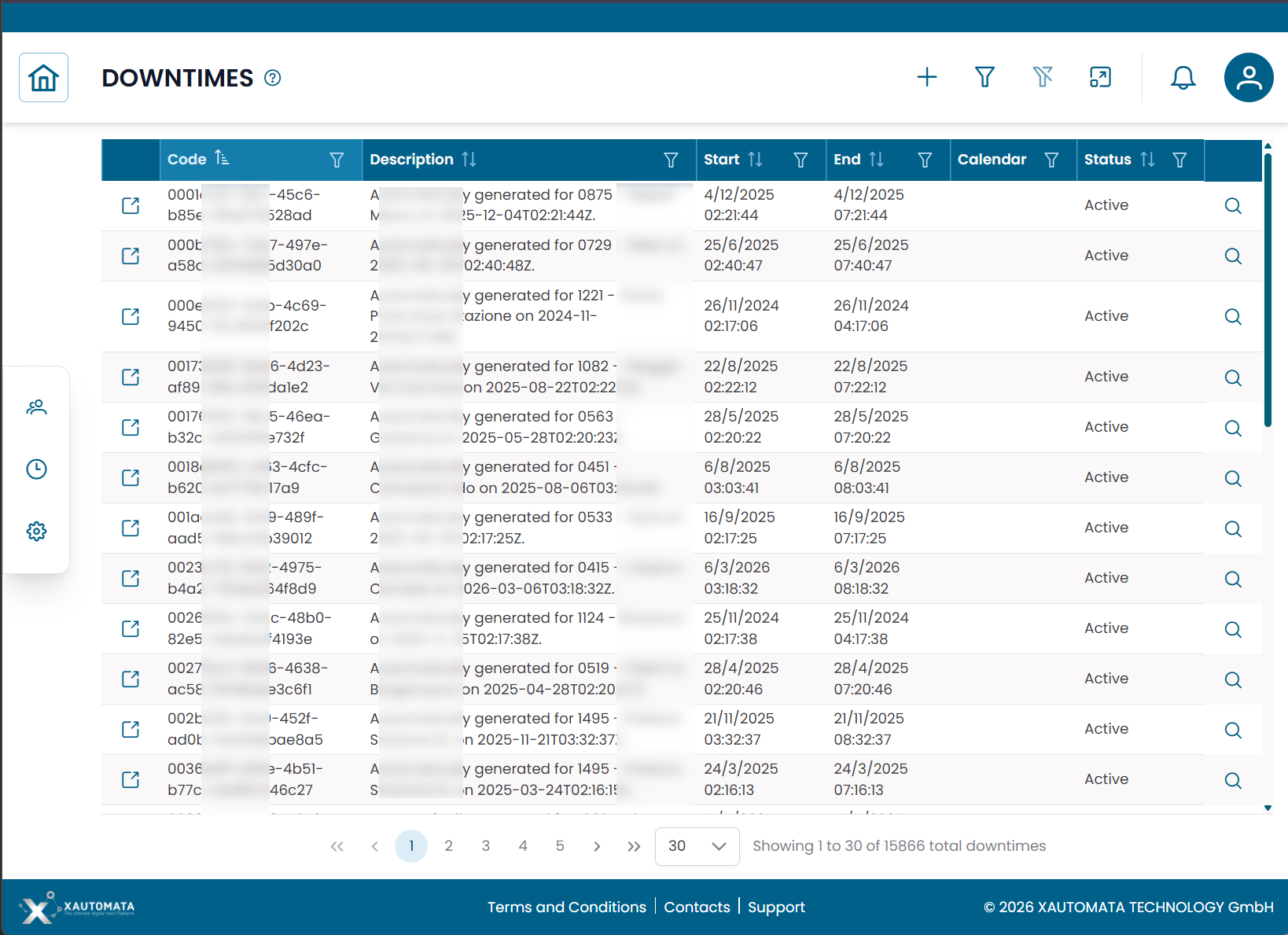Viewport: 1288px width, 935px height.
Task: Add a new downtime with plus icon
Action: tap(927, 77)
